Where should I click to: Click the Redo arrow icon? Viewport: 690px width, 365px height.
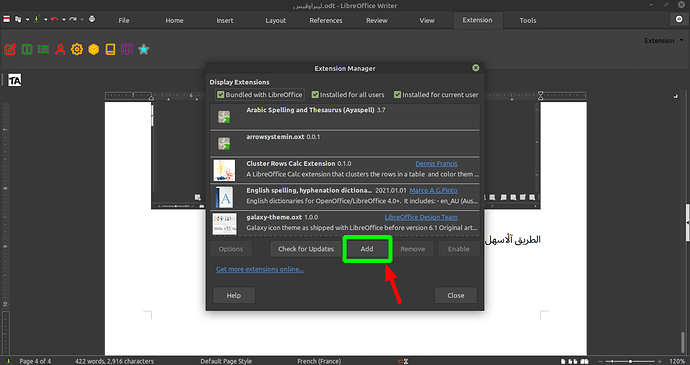click(x=73, y=19)
